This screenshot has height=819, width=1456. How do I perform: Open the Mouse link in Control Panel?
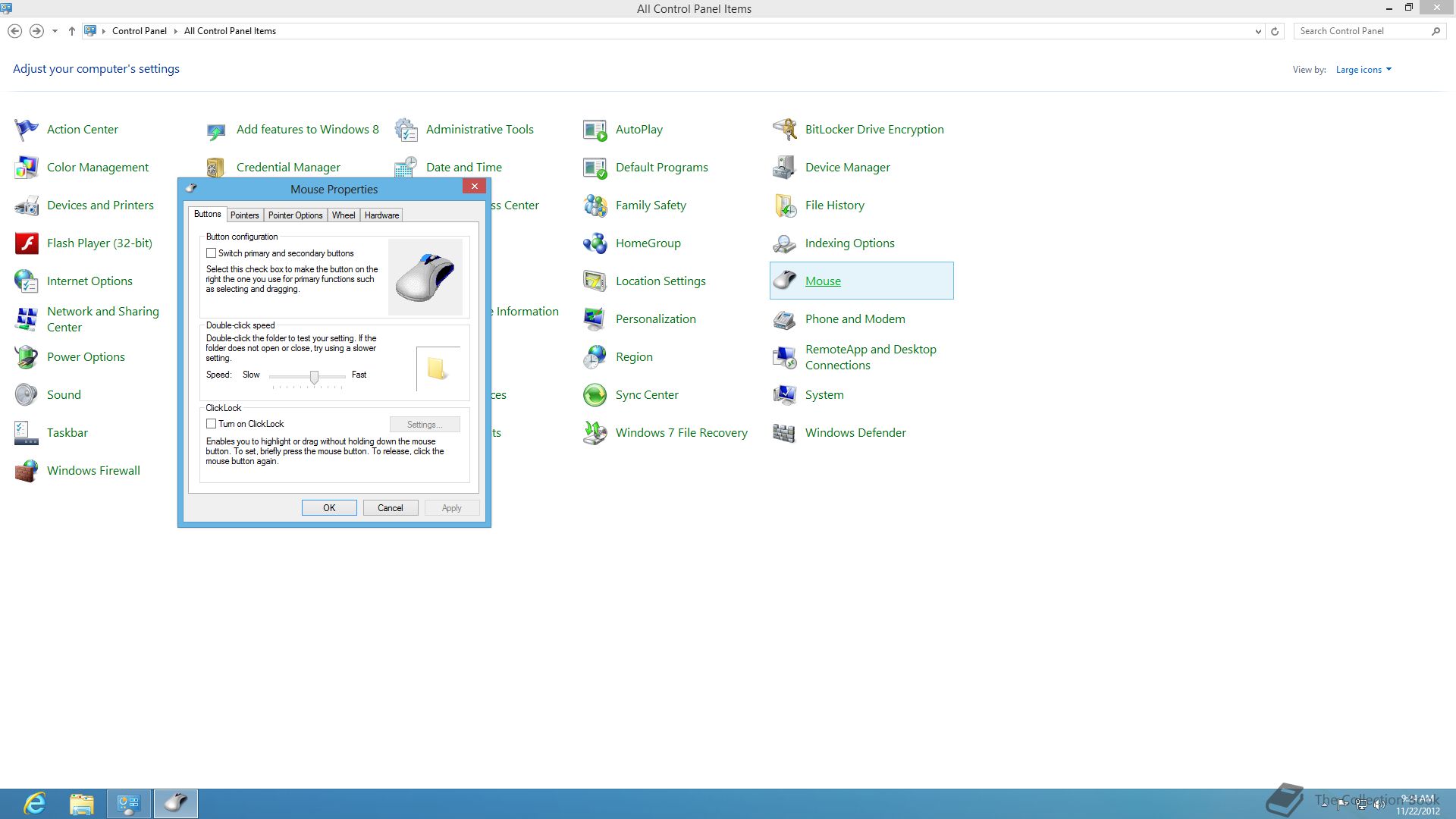[x=823, y=281]
